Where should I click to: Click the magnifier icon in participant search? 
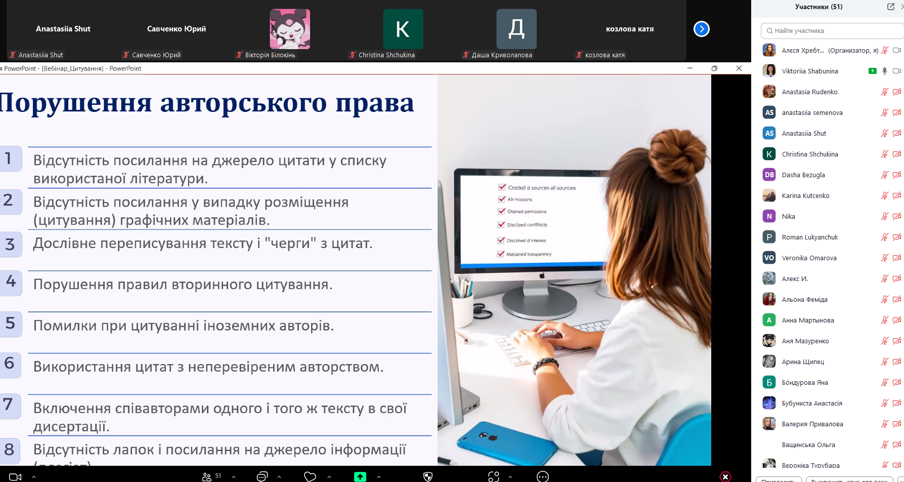coord(769,31)
